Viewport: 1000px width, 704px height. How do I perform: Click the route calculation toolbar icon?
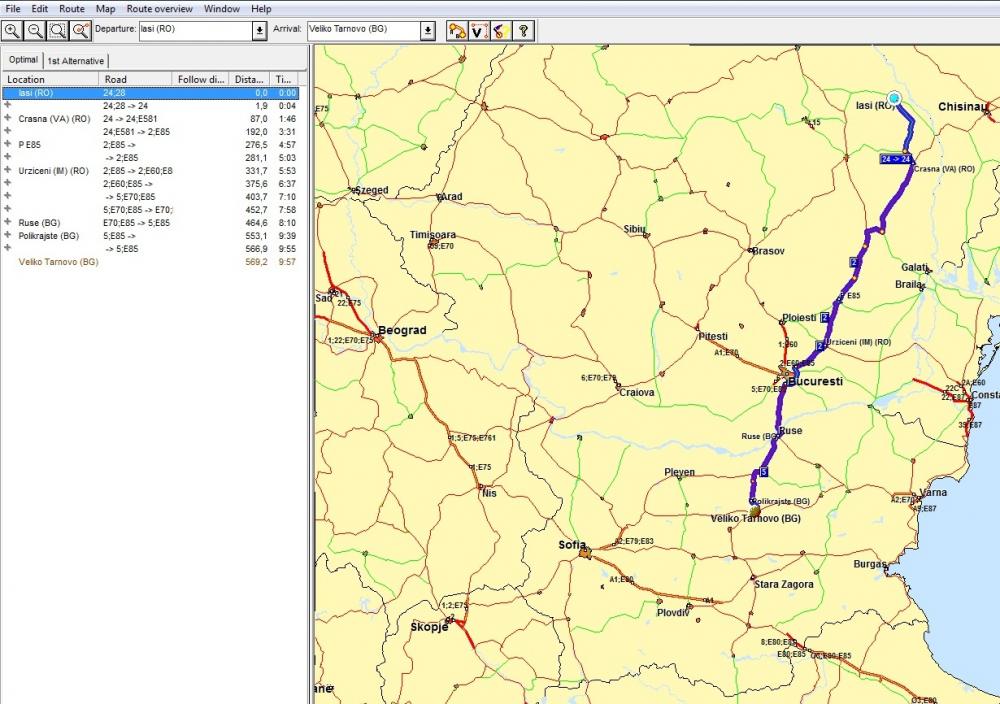[x=457, y=30]
